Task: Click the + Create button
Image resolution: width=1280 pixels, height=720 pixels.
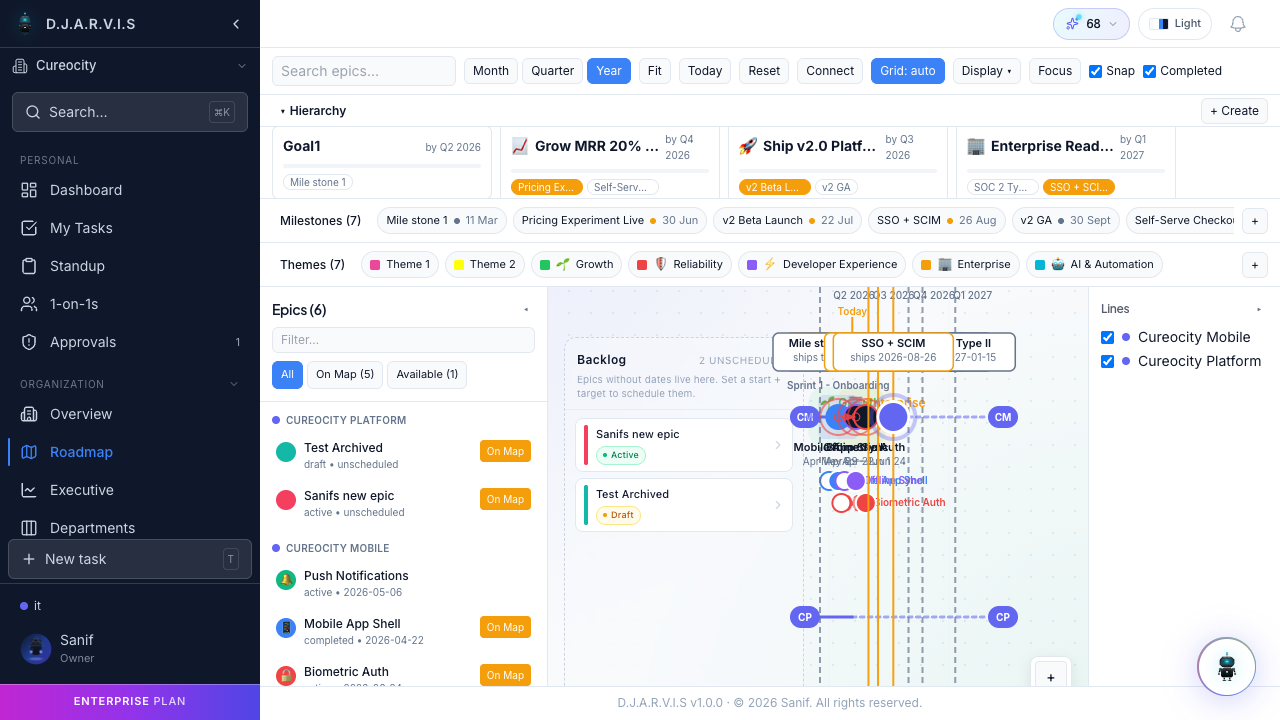Action: 1234,111
